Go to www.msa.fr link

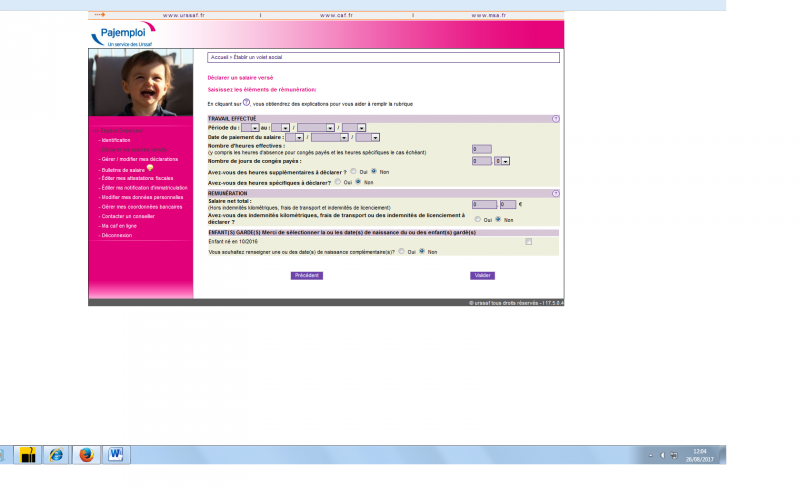(489, 15)
